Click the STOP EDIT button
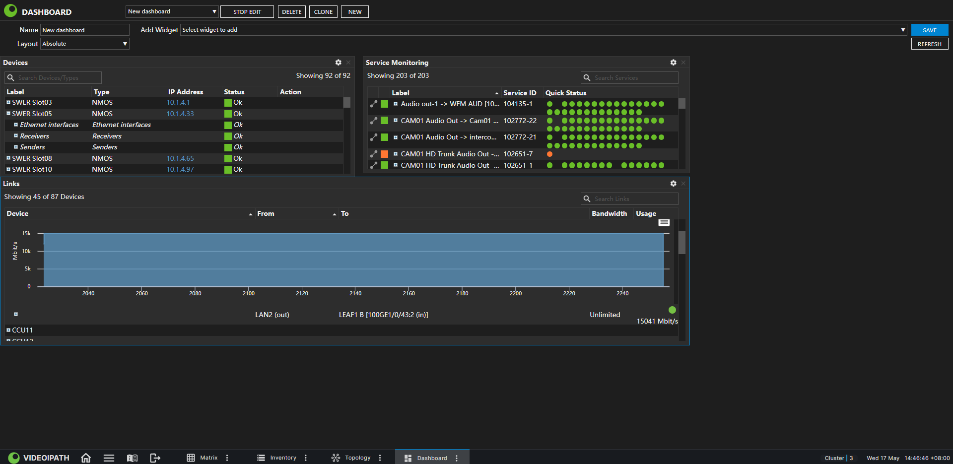 tap(247, 12)
